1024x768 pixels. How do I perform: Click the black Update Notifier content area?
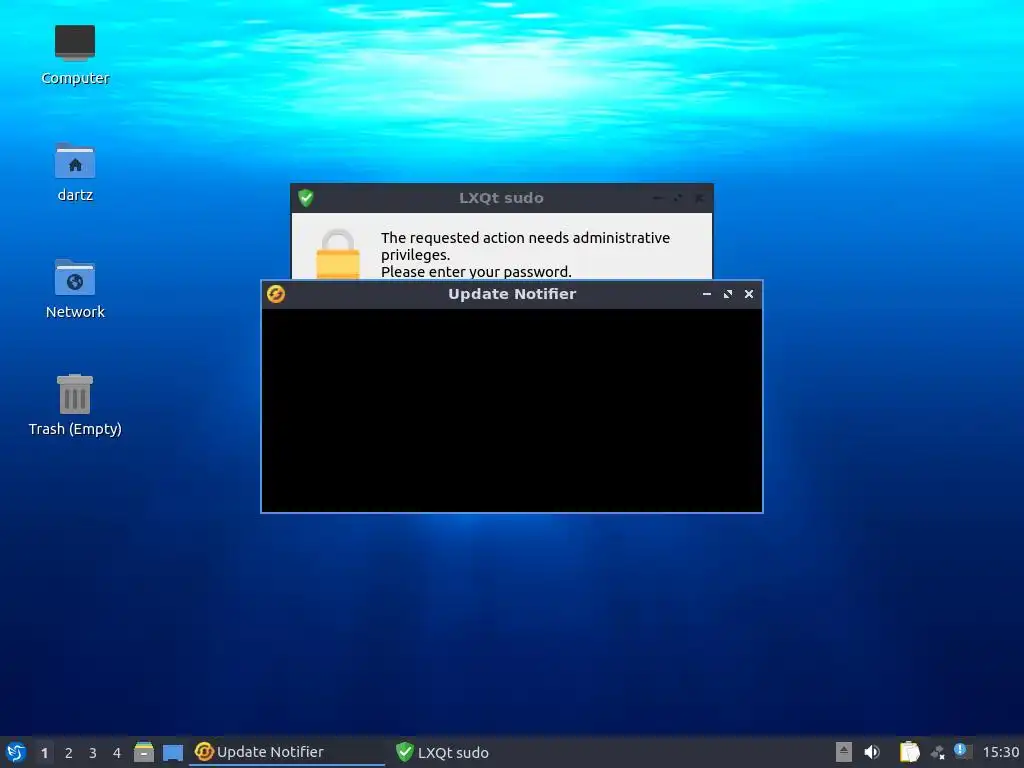tap(511, 410)
